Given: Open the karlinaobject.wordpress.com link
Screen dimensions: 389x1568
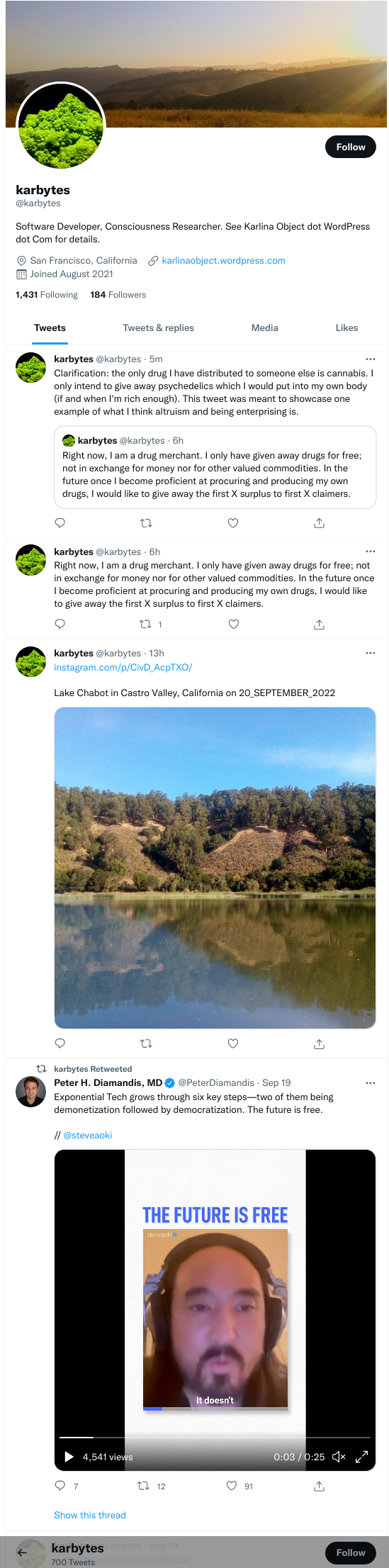Looking at the screenshot, I should pyautogui.click(x=223, y=260).
